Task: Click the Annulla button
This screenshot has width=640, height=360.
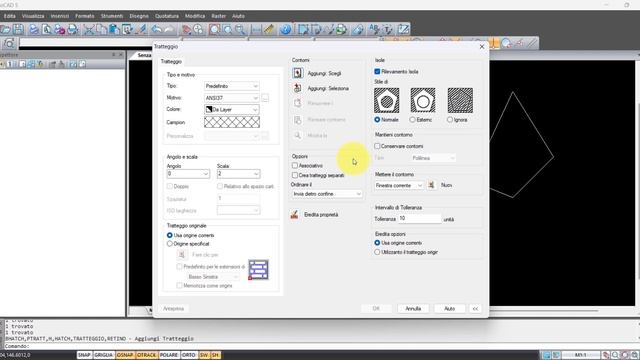Action: (413, 309)
